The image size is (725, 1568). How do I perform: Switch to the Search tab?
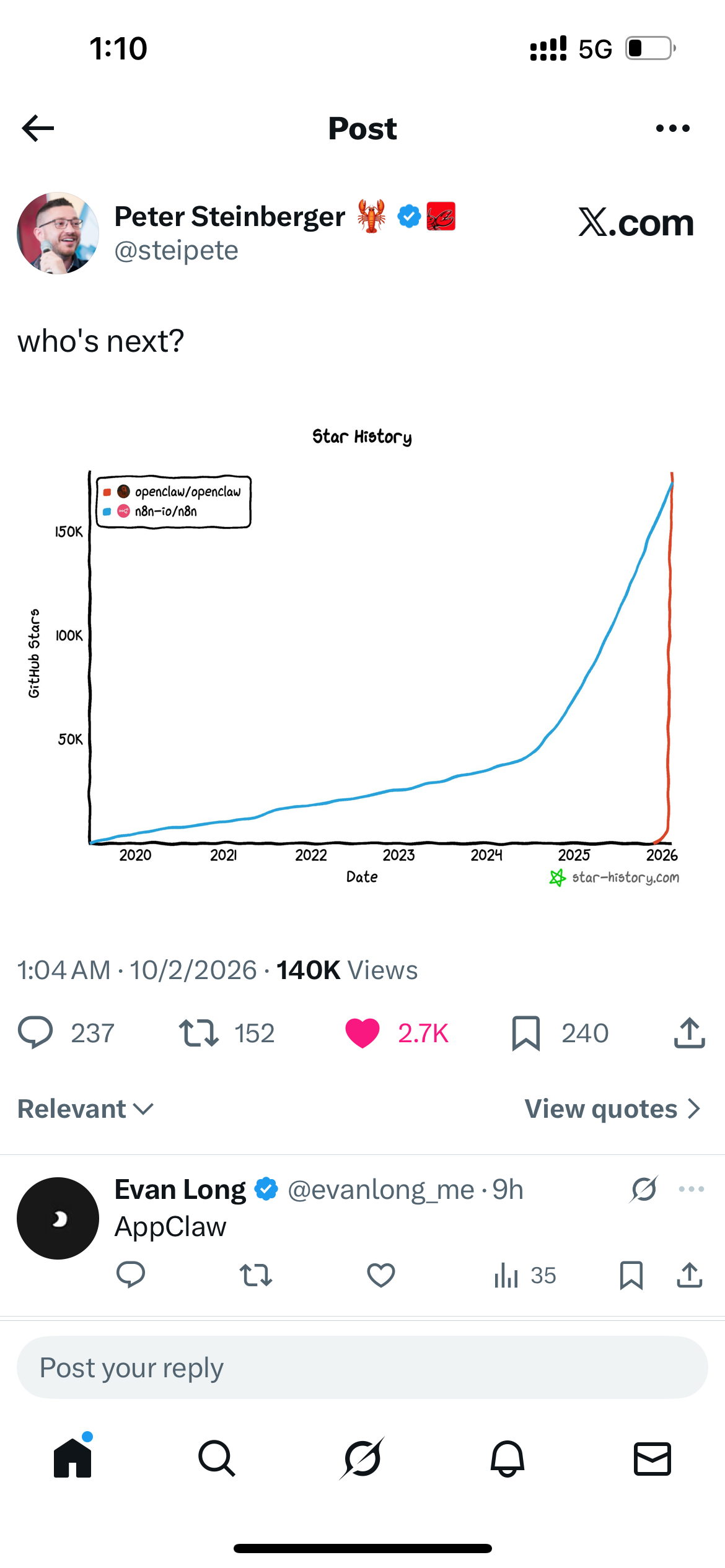pos(217,1458)
